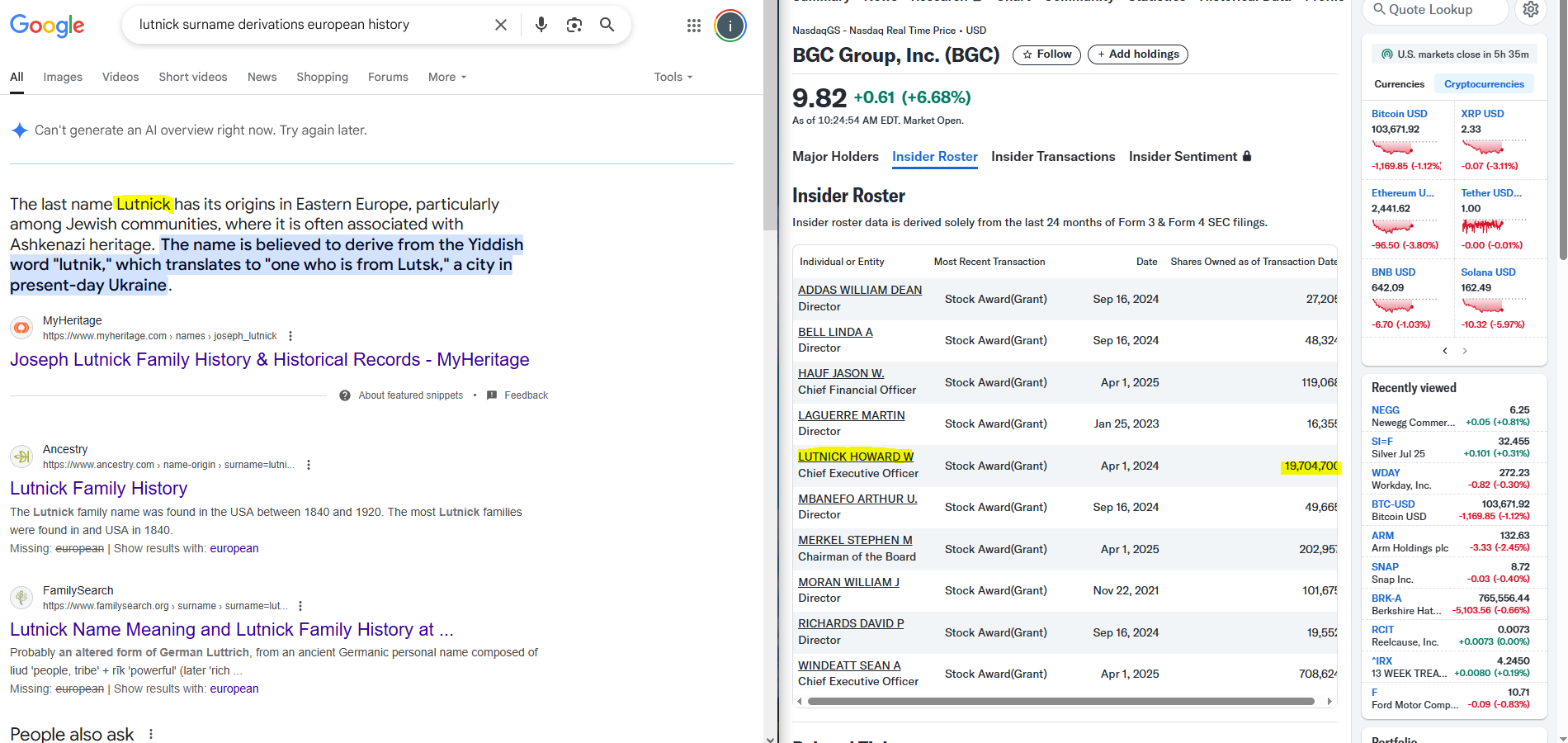Open the Google apps grid
The height and width of the screenshot is (743, 1568).
click(694, 26)
